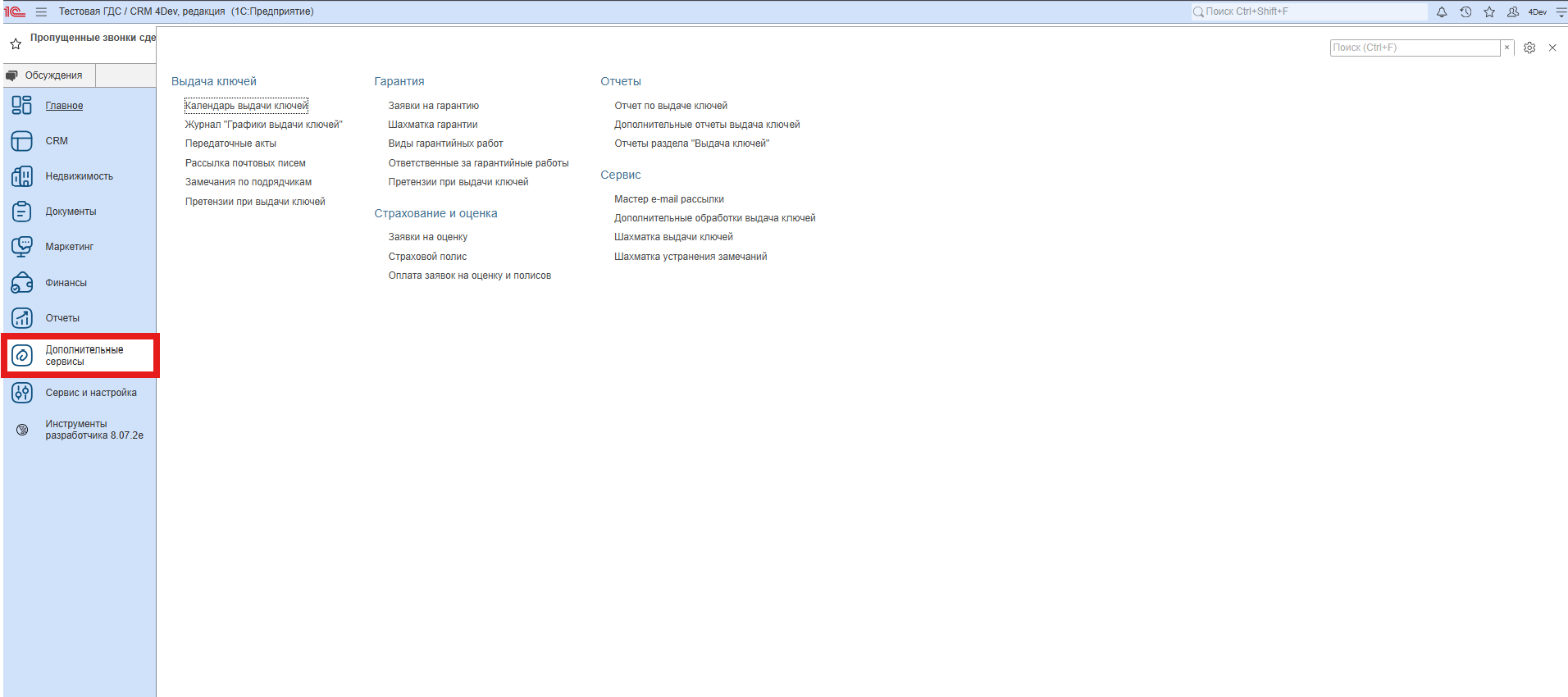Open the section panel settings gear
The image size is (1568, 697).
[1529, 48]
